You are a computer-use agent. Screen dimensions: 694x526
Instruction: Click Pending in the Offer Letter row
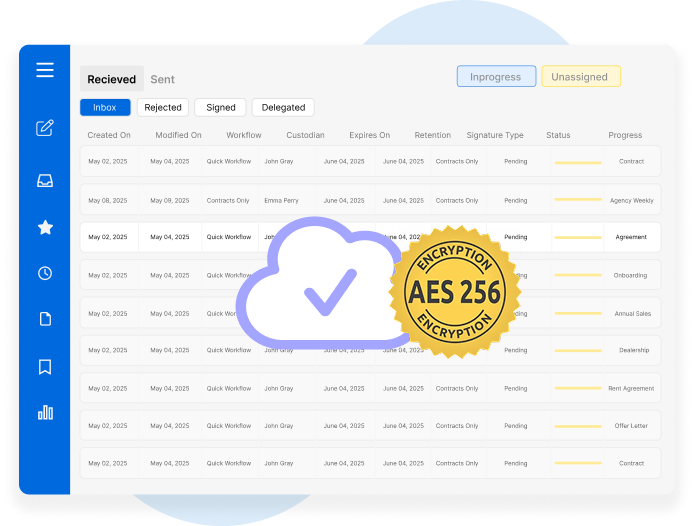pos(516,426)
